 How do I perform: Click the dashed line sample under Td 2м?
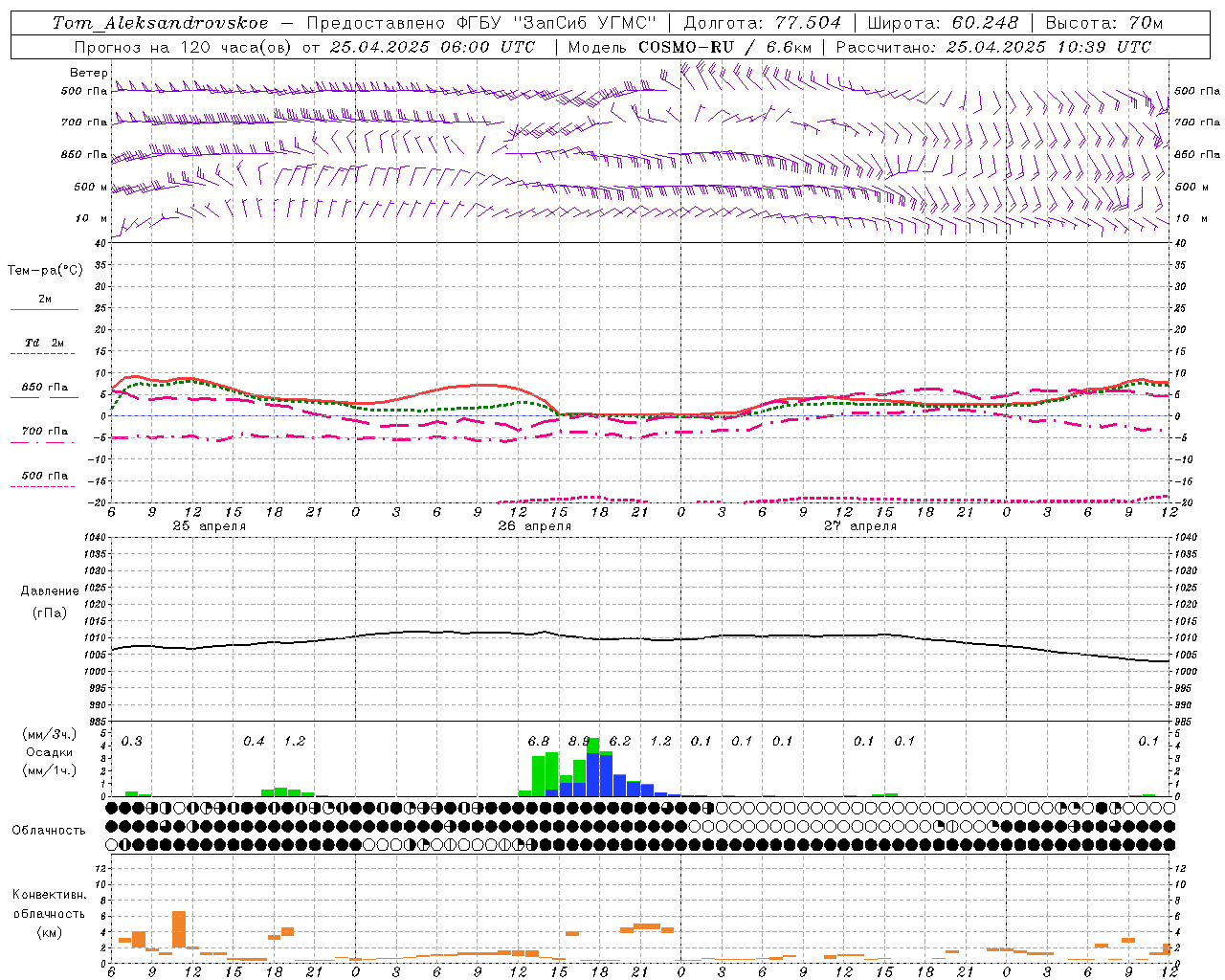point(42,354)
